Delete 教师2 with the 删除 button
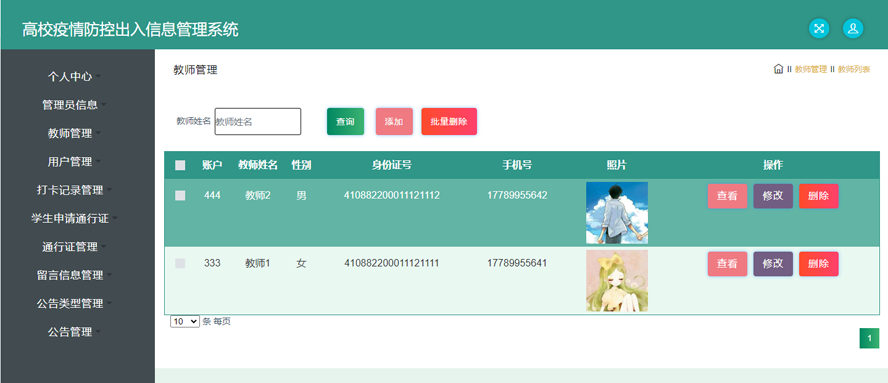Image resolution: width=888 pixels, height=383 pixels. click(x=819, y=196)
